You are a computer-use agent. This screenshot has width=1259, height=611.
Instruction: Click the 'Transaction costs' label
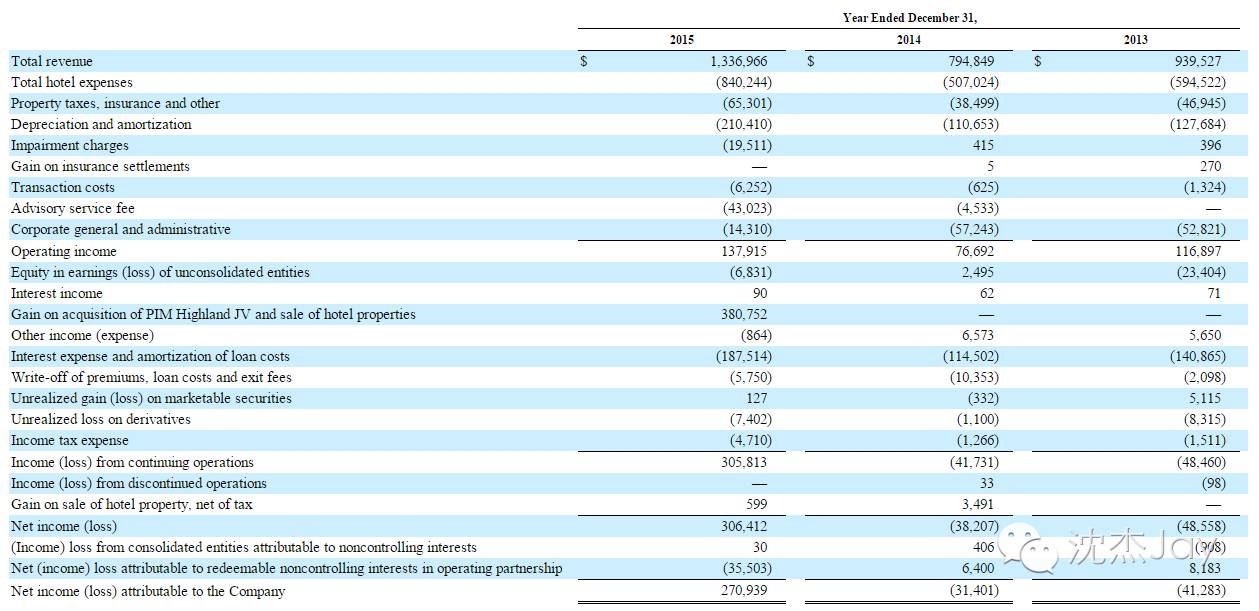pyautogui.click(x=63, y=187)
